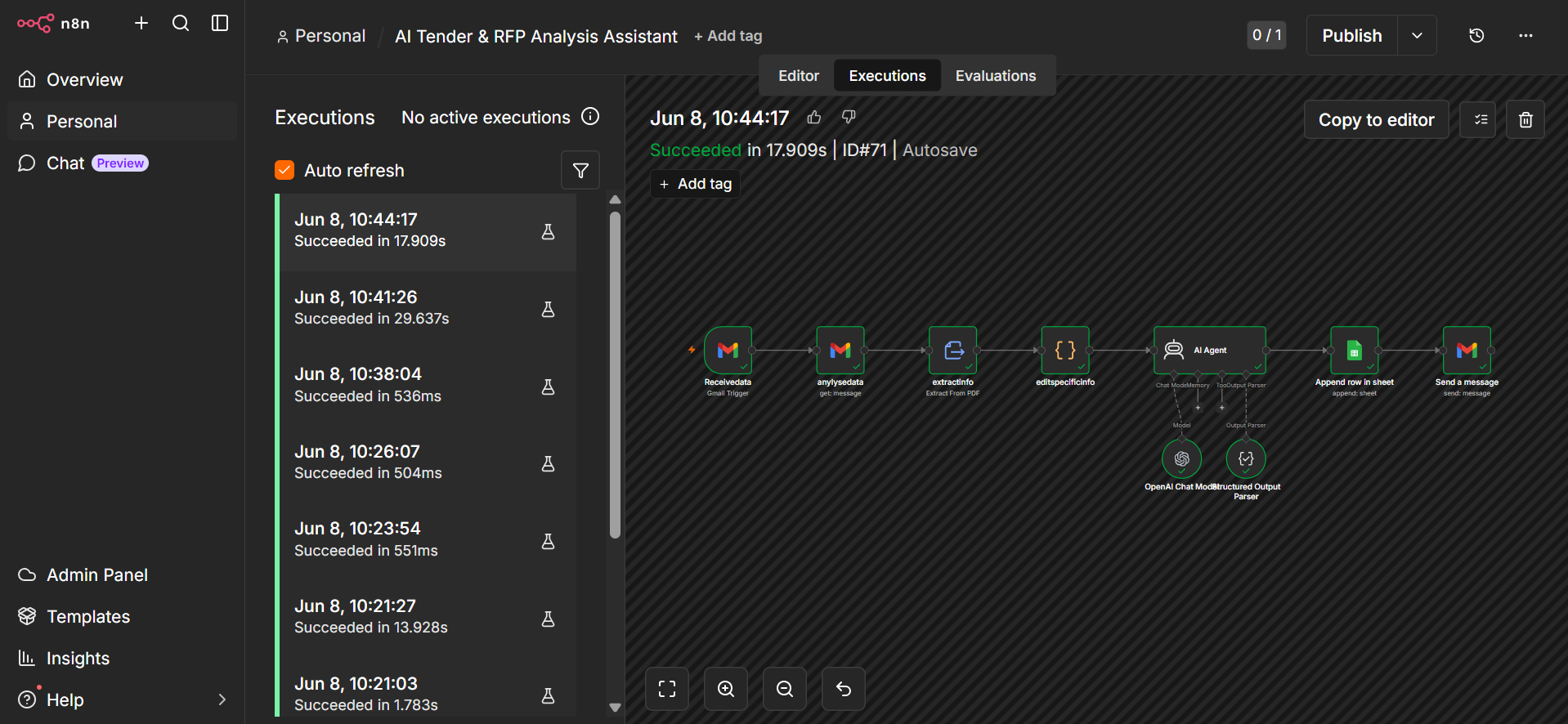The width and height of the screenshot is (1568, 724).
Task: Fit workflow to view
Action: (x=667, y=689)
